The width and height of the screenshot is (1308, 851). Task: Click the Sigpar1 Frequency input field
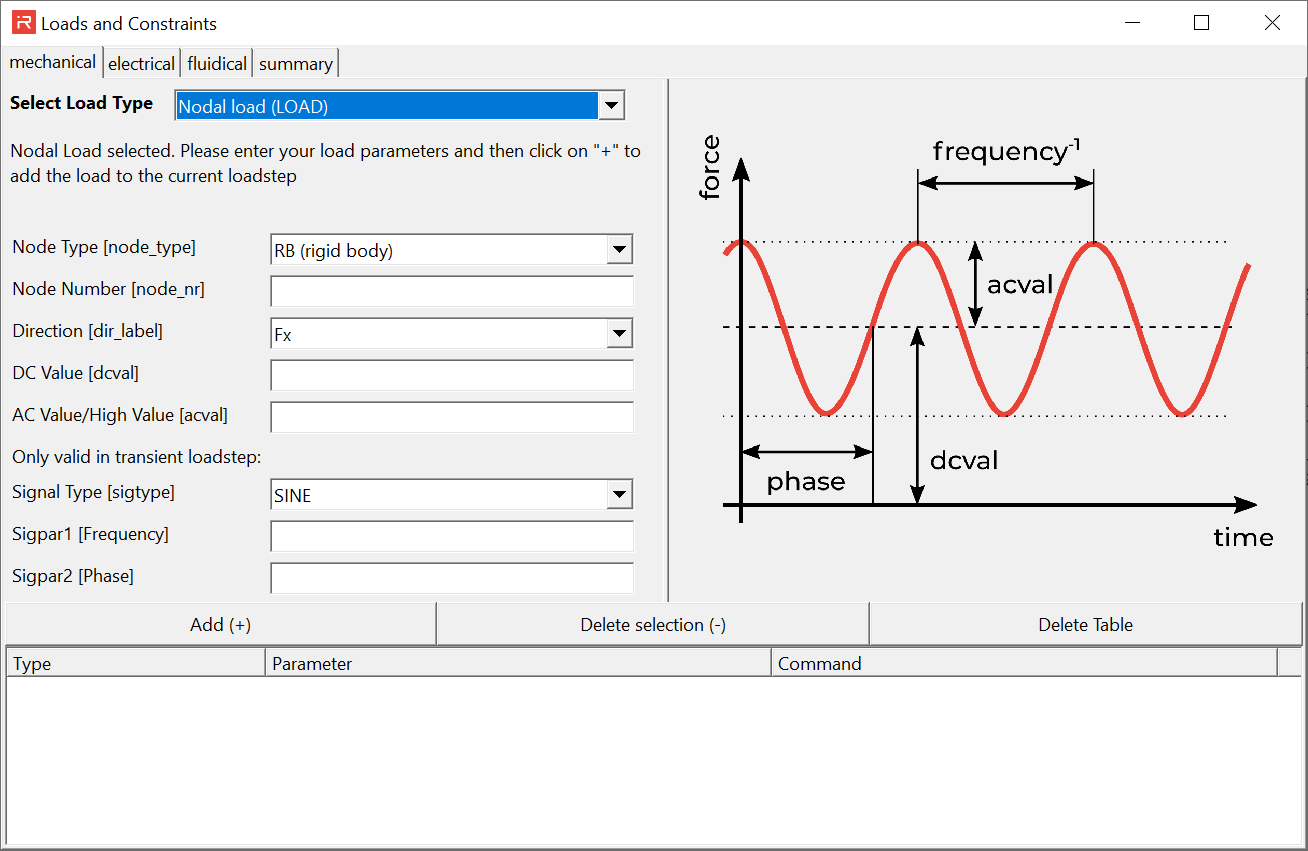451,536
